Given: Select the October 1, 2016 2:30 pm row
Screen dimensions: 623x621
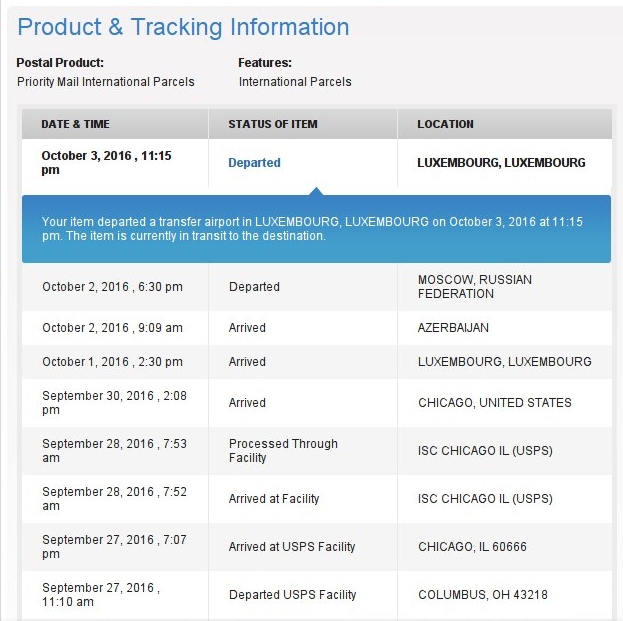Looking at the screenshot, I should (317, 362).
